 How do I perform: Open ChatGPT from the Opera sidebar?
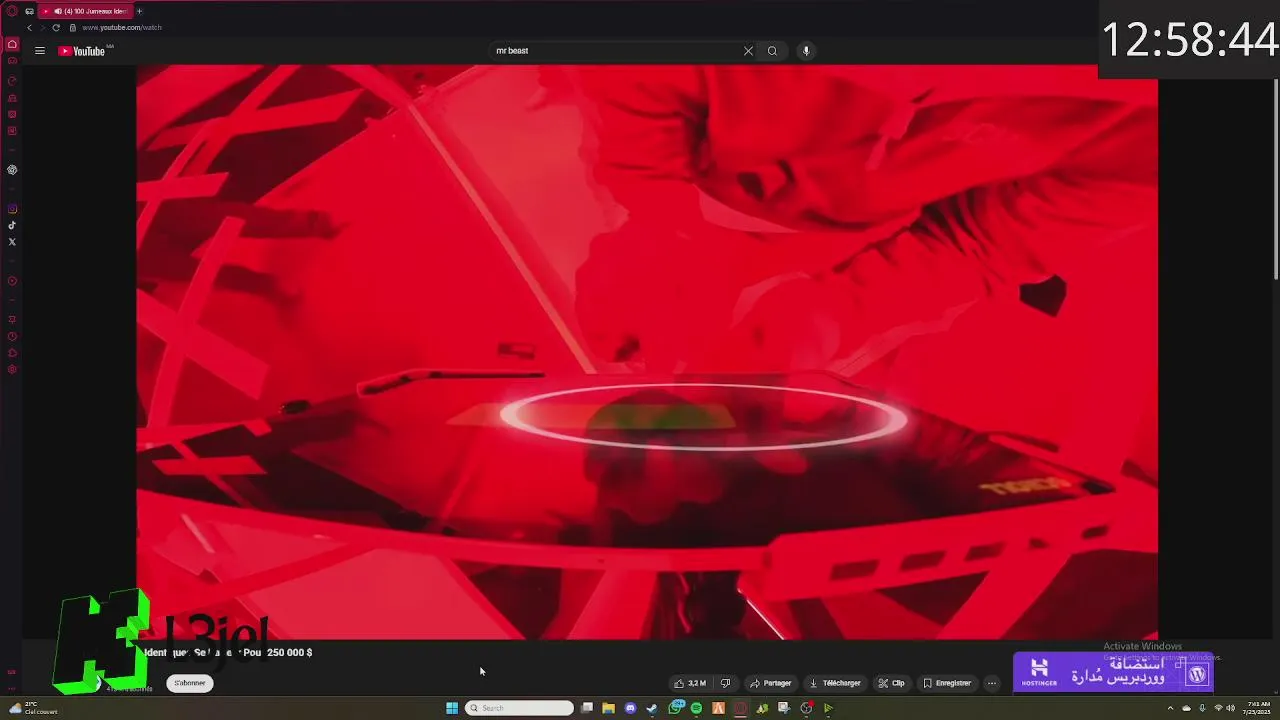click(x=12, y=170)
